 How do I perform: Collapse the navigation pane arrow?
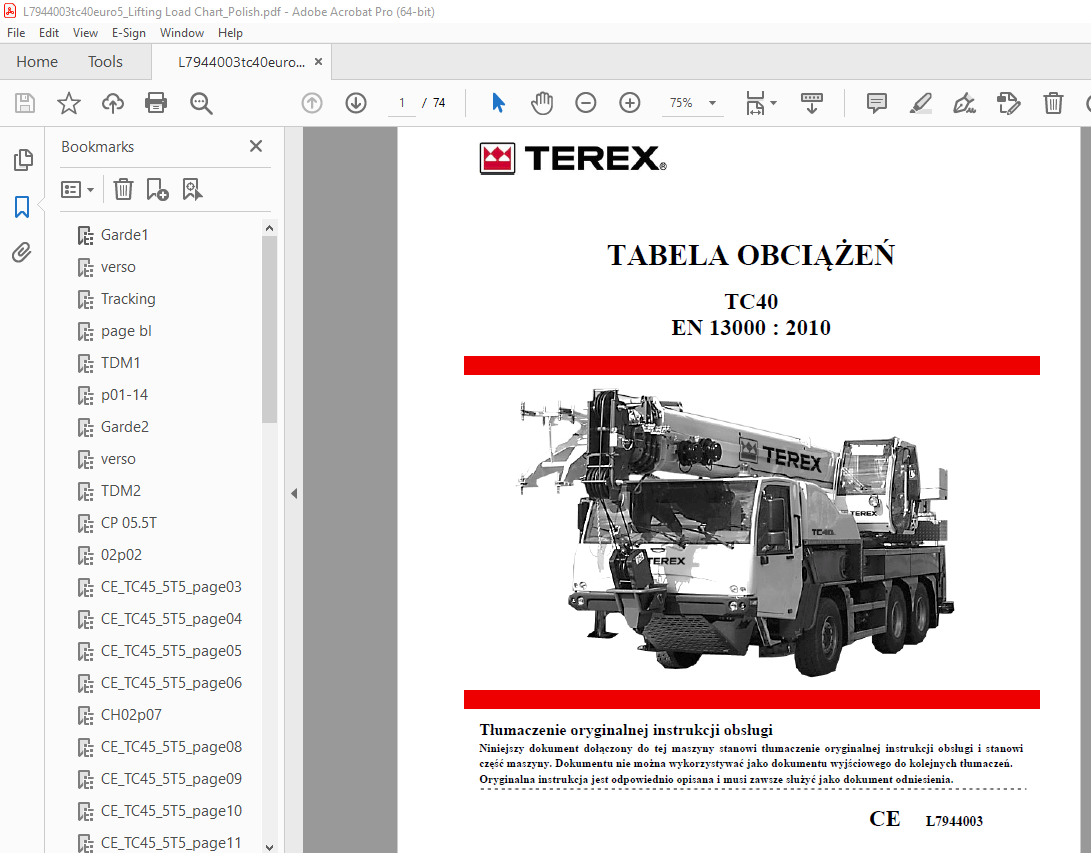294,493
